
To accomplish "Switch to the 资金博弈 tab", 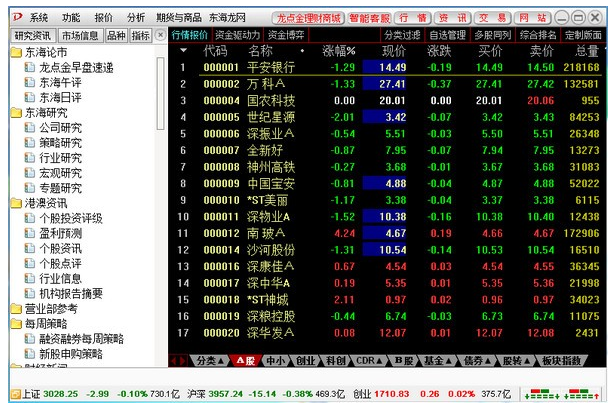I will (x=286, y=35).
